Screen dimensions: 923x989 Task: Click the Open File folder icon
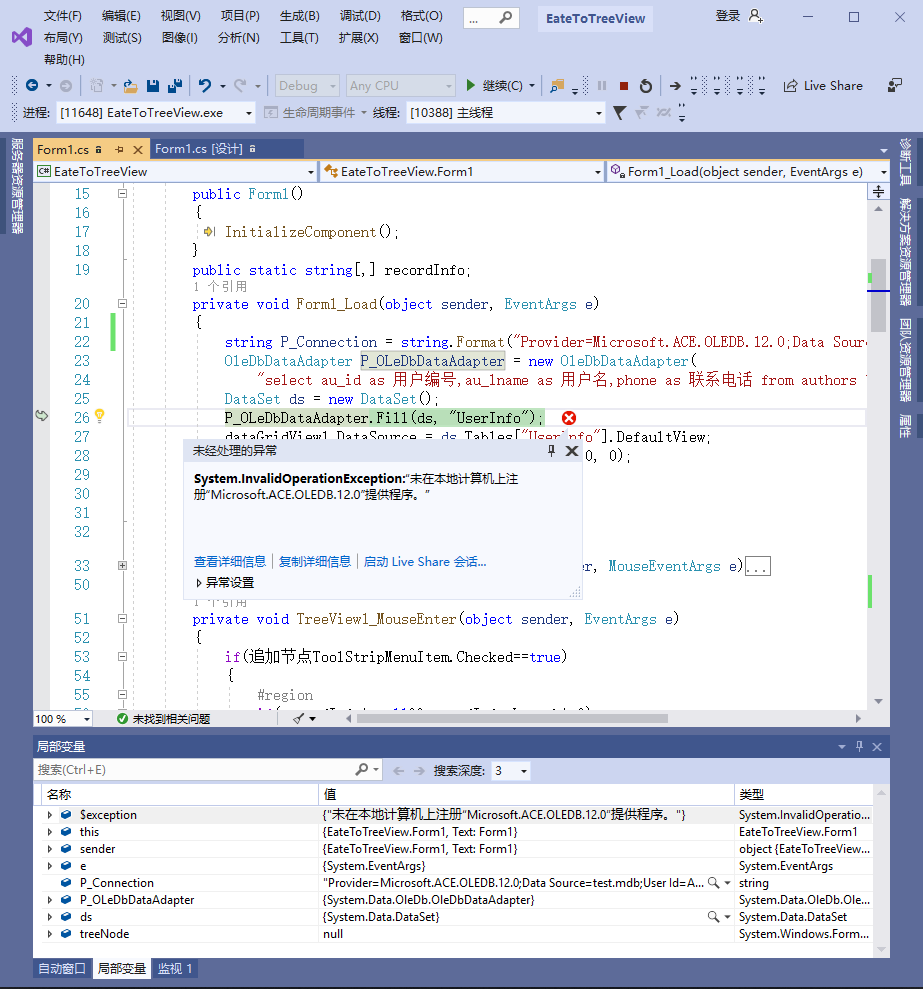pyautogui.click(x=131, y=86)
